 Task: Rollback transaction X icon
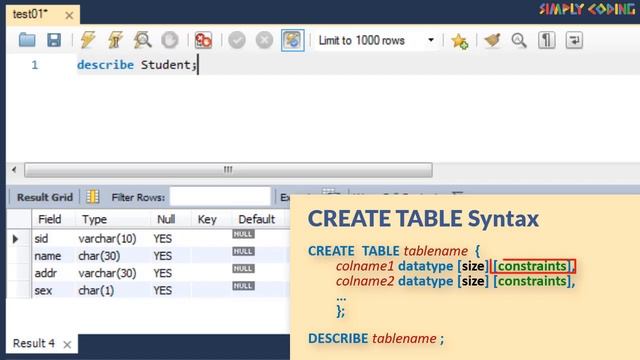pos(264,40)
